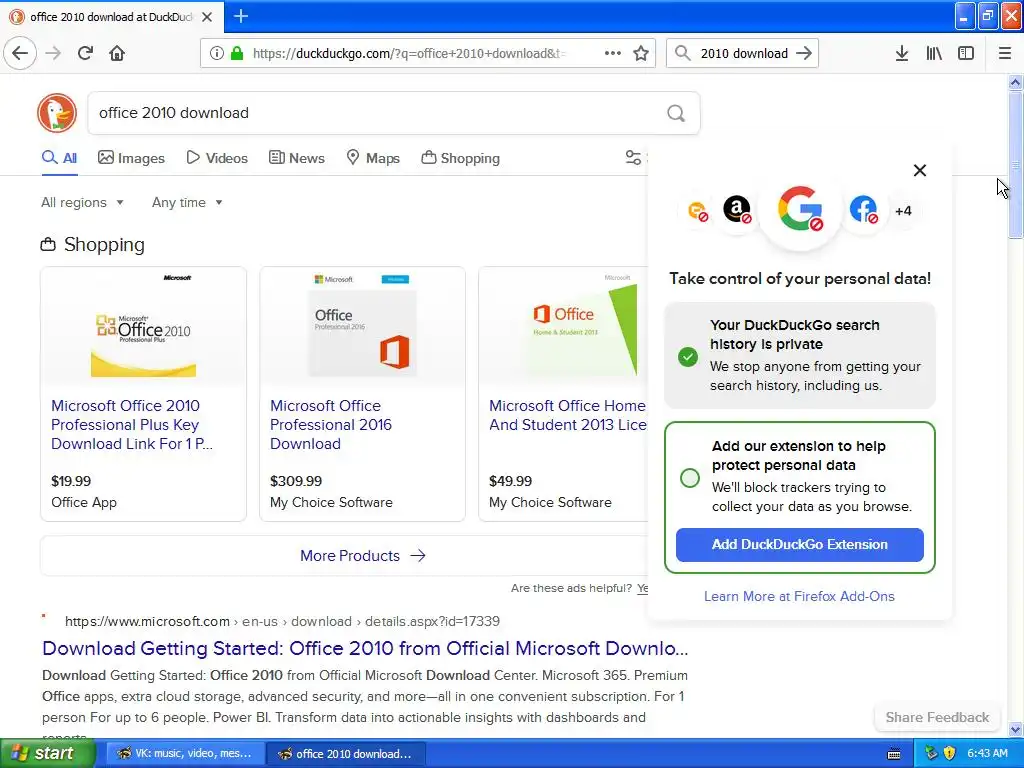
Task: Open Download Getting Started: Office 2010 result
Action: 365,648
